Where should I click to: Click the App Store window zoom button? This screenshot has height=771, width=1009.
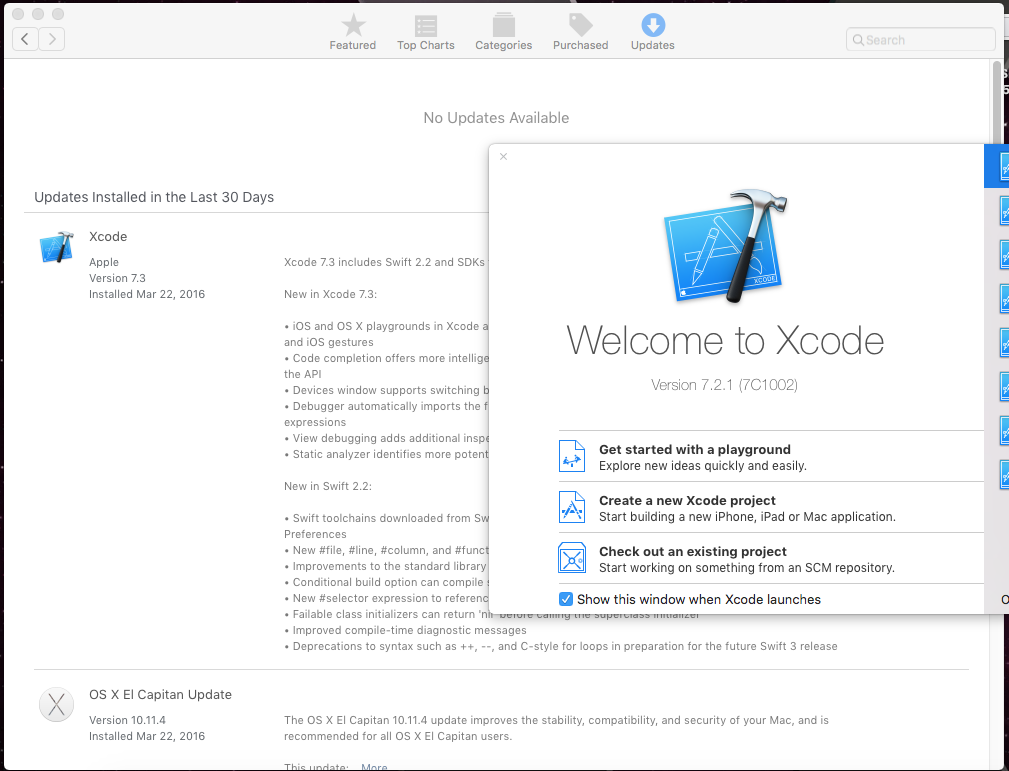click(58, 14)
